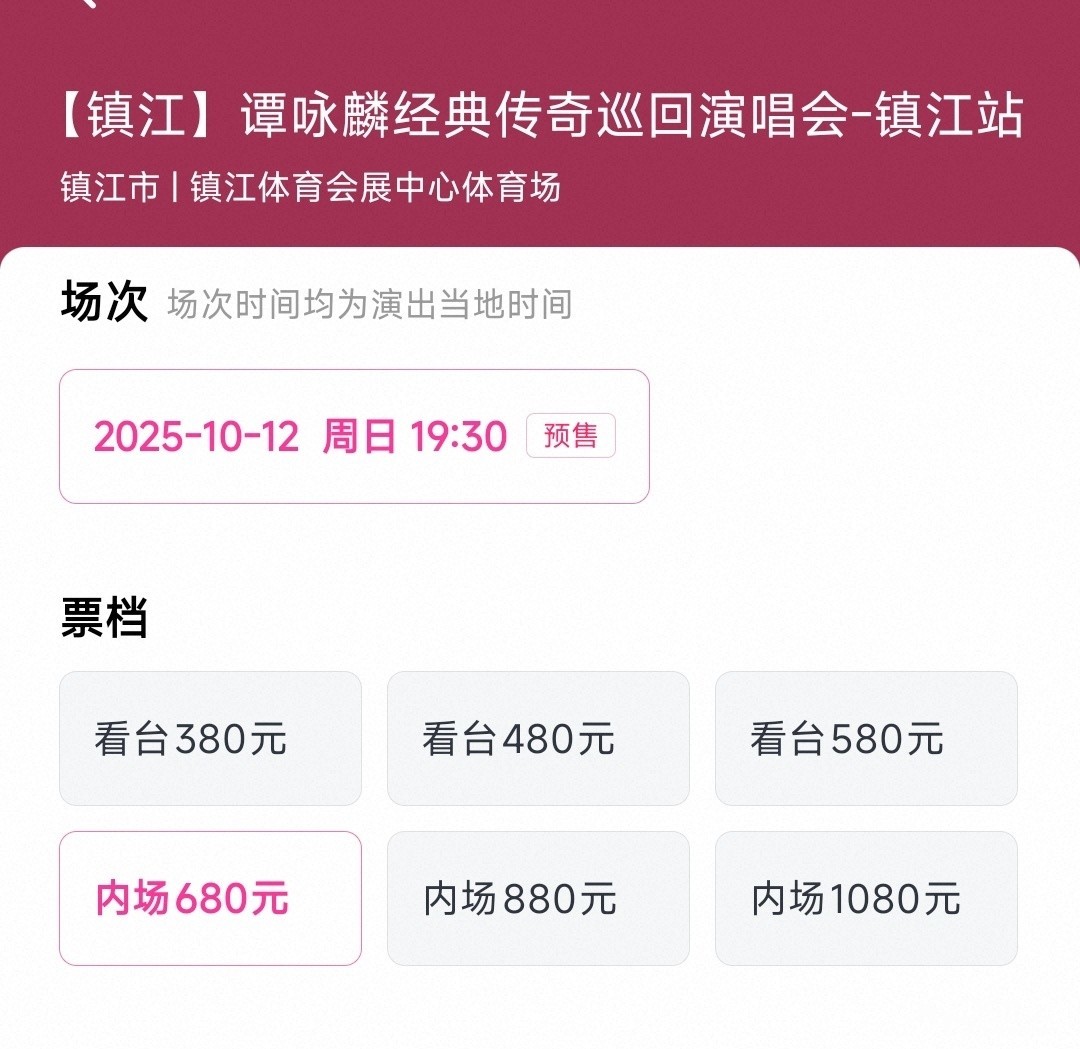
Task: Select the 2025-10-12 session date
Action: click(x=196, y=436)
